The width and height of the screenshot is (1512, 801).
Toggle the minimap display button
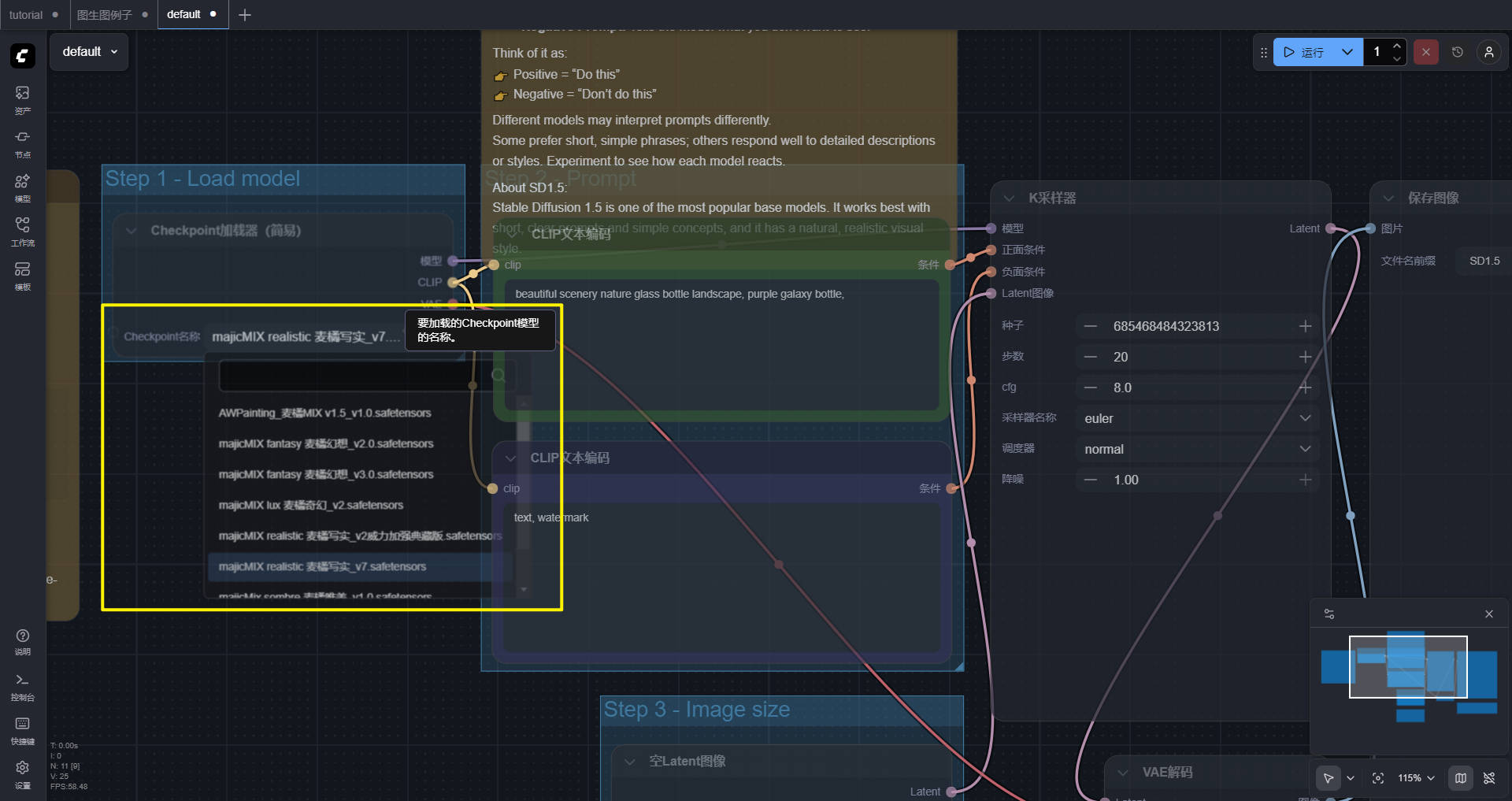tap(1461, 778)
